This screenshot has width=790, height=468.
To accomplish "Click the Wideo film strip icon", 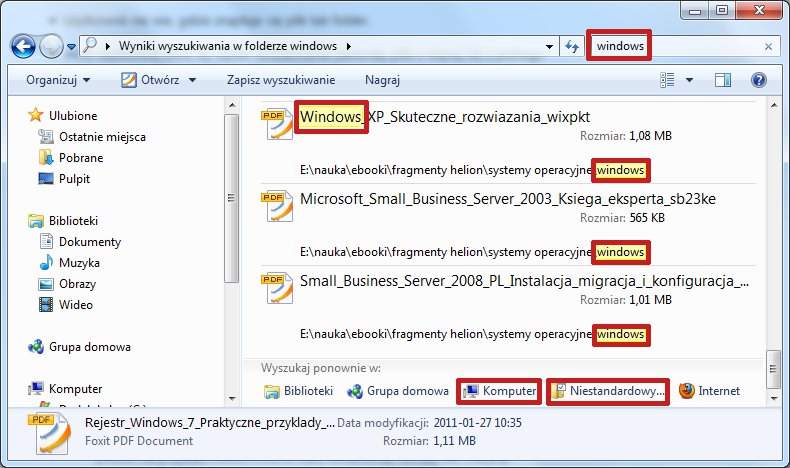I will (46, 305).
